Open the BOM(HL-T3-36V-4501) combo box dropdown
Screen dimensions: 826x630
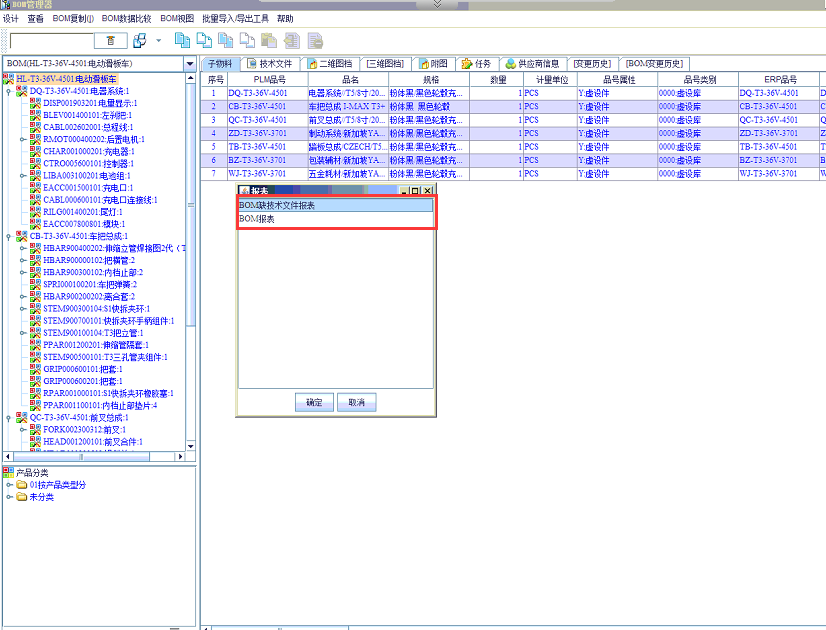[x=191, y=64]
